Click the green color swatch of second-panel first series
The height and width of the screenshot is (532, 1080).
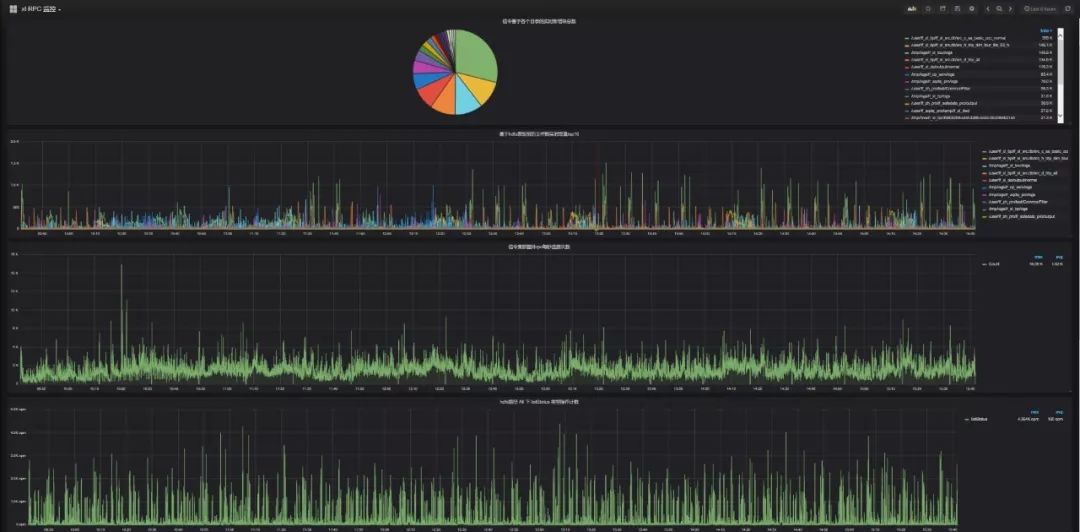pyautogui.click(x=985, y=151)
